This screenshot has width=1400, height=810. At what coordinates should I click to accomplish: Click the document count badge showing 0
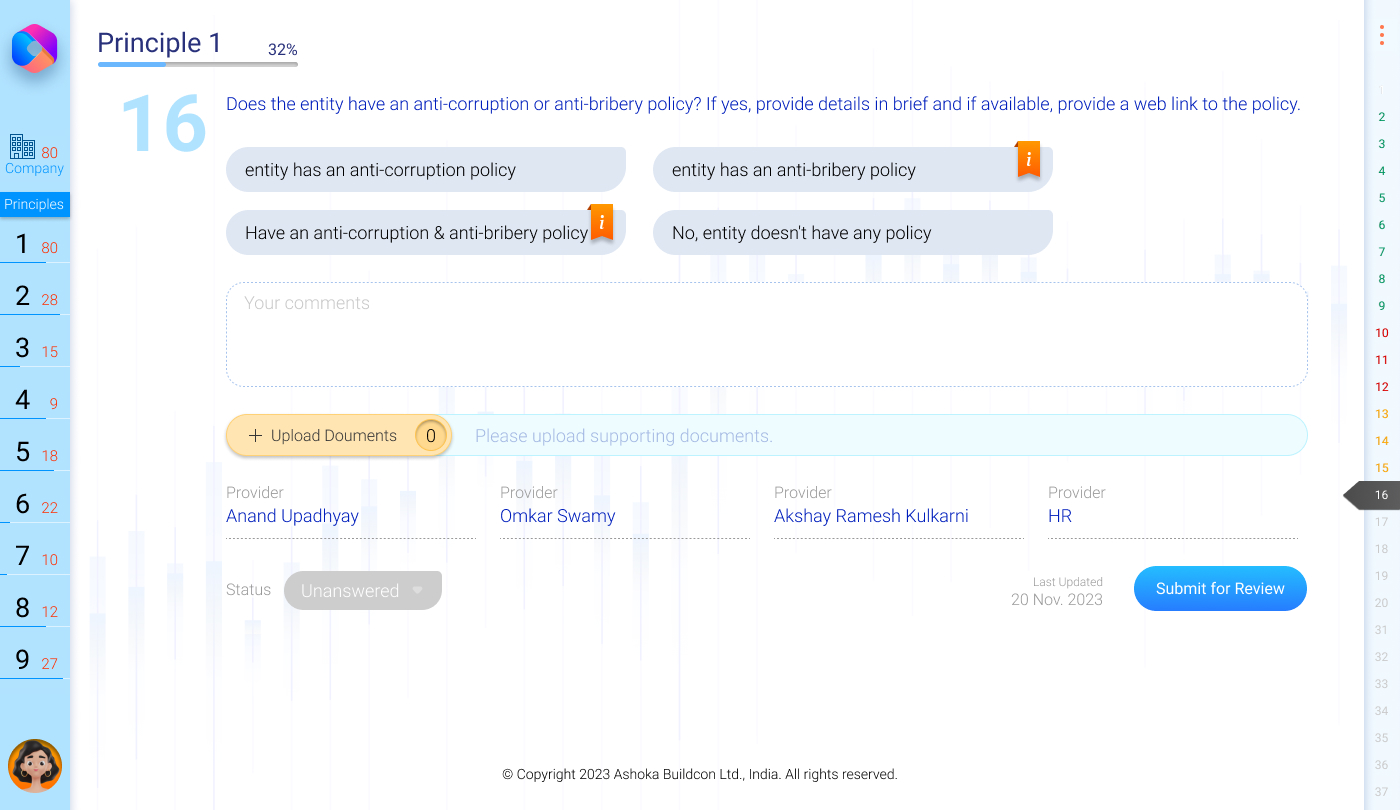click(x=431, y=436)
